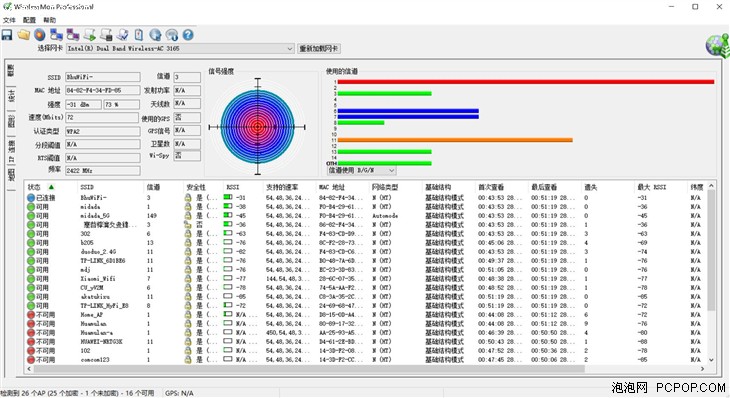Viewport: 730px width, 398px height.
Task: Open the 配置 menu
Action: point(29,20)
